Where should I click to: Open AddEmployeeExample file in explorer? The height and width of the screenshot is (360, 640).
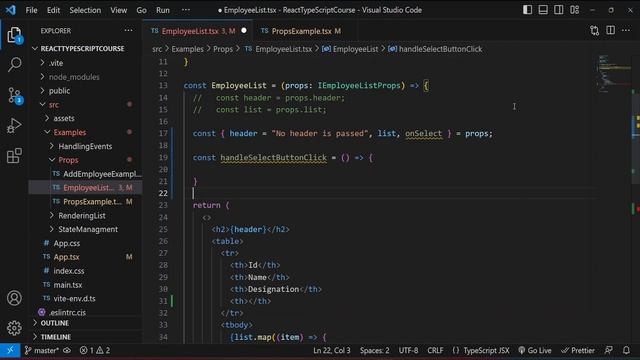pyautogui.click(x=102, y=174)
